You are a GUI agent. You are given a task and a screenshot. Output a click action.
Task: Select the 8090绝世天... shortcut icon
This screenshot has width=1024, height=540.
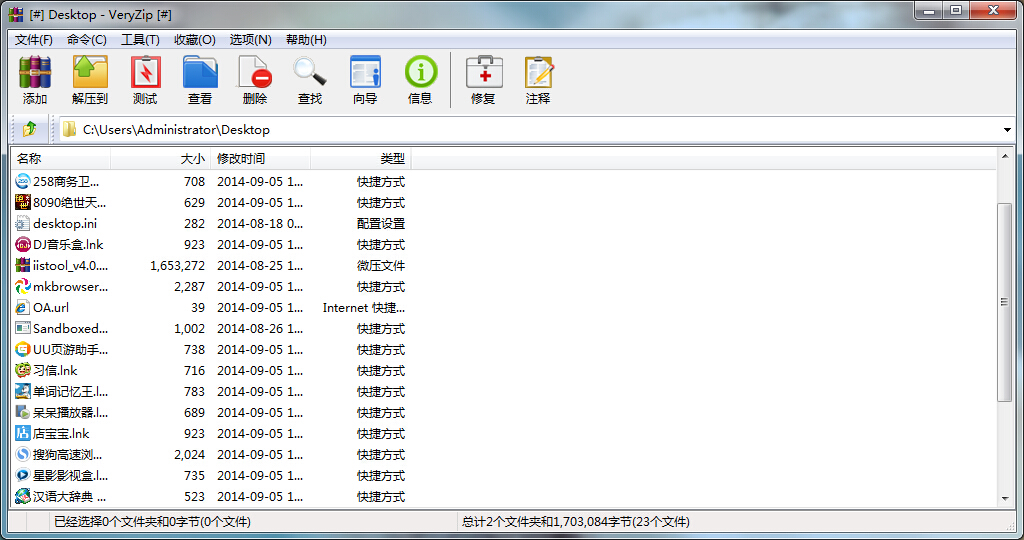coord(23,202)
